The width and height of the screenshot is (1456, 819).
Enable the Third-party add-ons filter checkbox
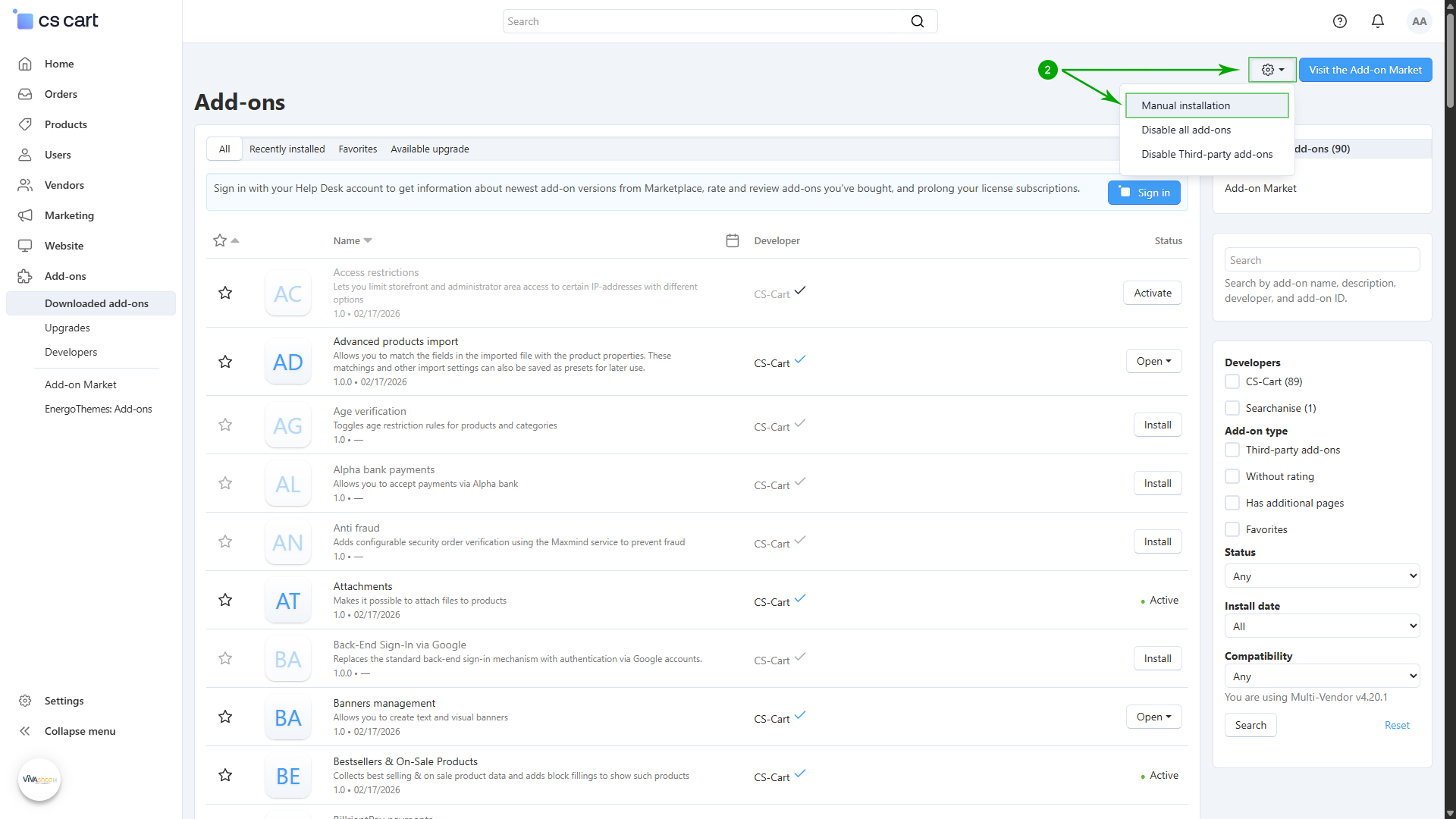1232,450
